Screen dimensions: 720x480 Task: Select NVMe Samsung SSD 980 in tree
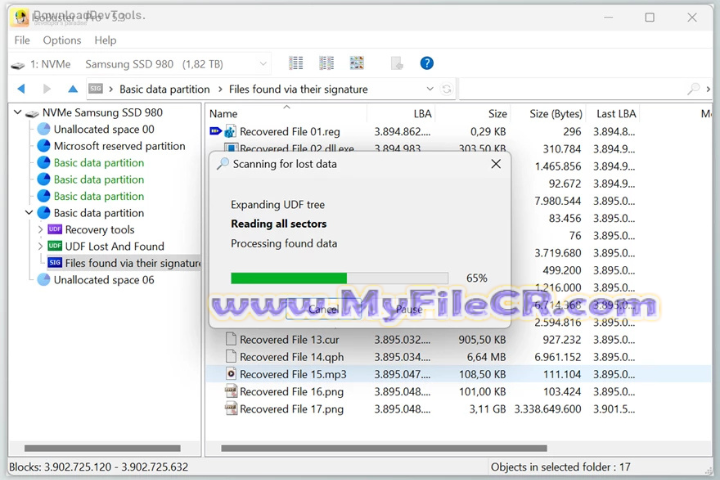click(102, 113)
